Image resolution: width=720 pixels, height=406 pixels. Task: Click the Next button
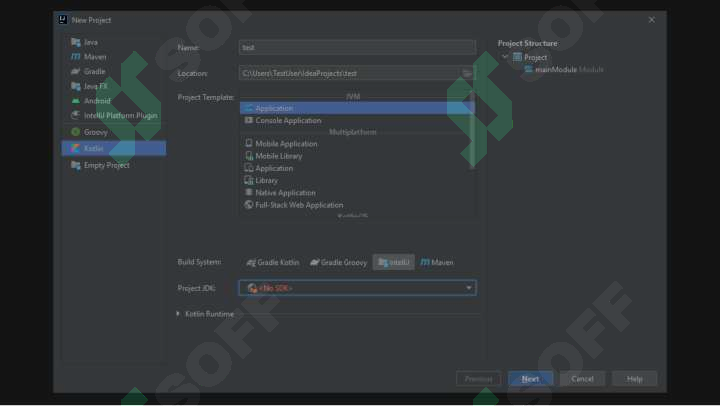coord(530,379)
